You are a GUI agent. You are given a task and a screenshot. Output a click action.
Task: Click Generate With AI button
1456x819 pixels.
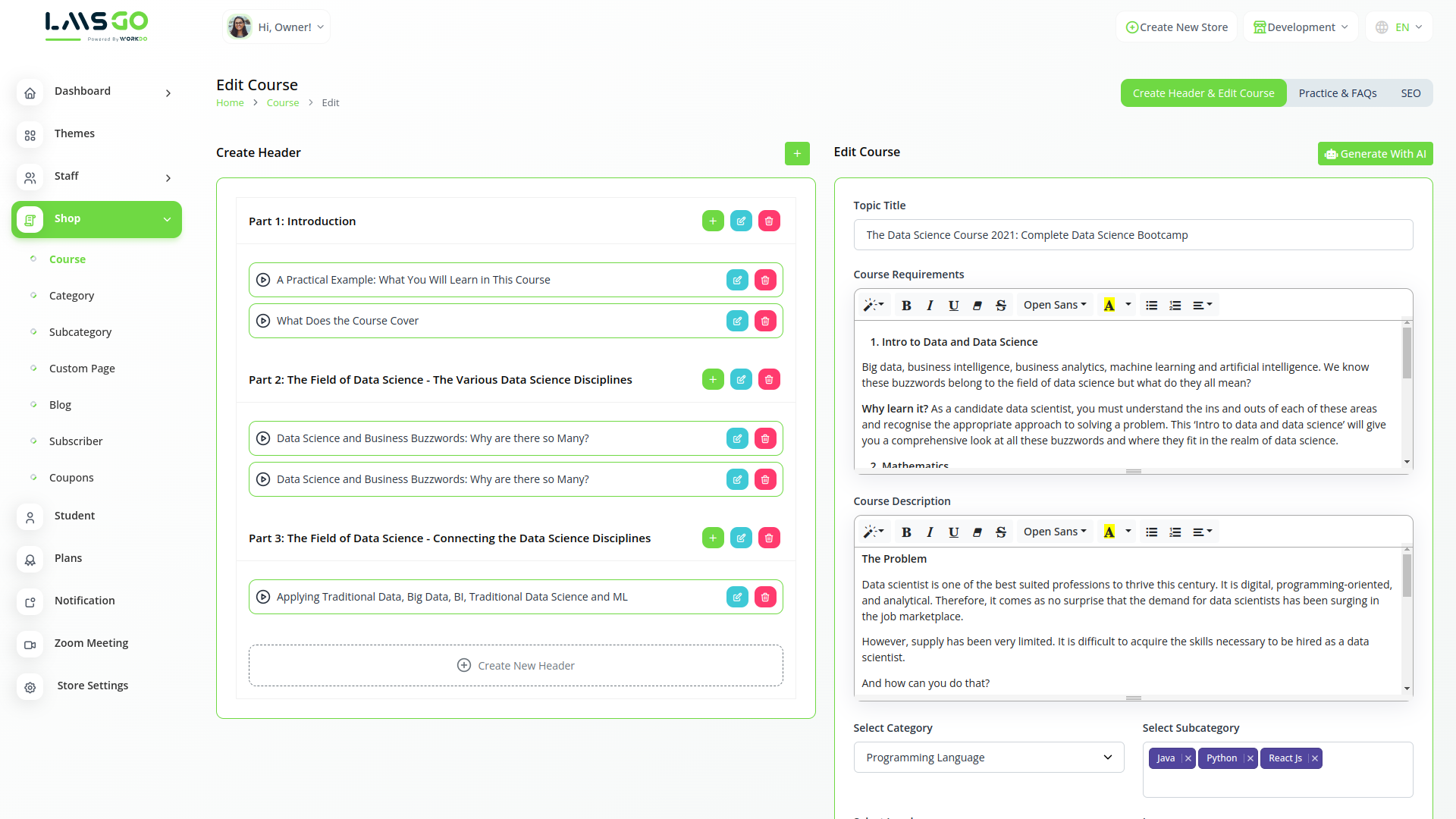pos(1375,153)
